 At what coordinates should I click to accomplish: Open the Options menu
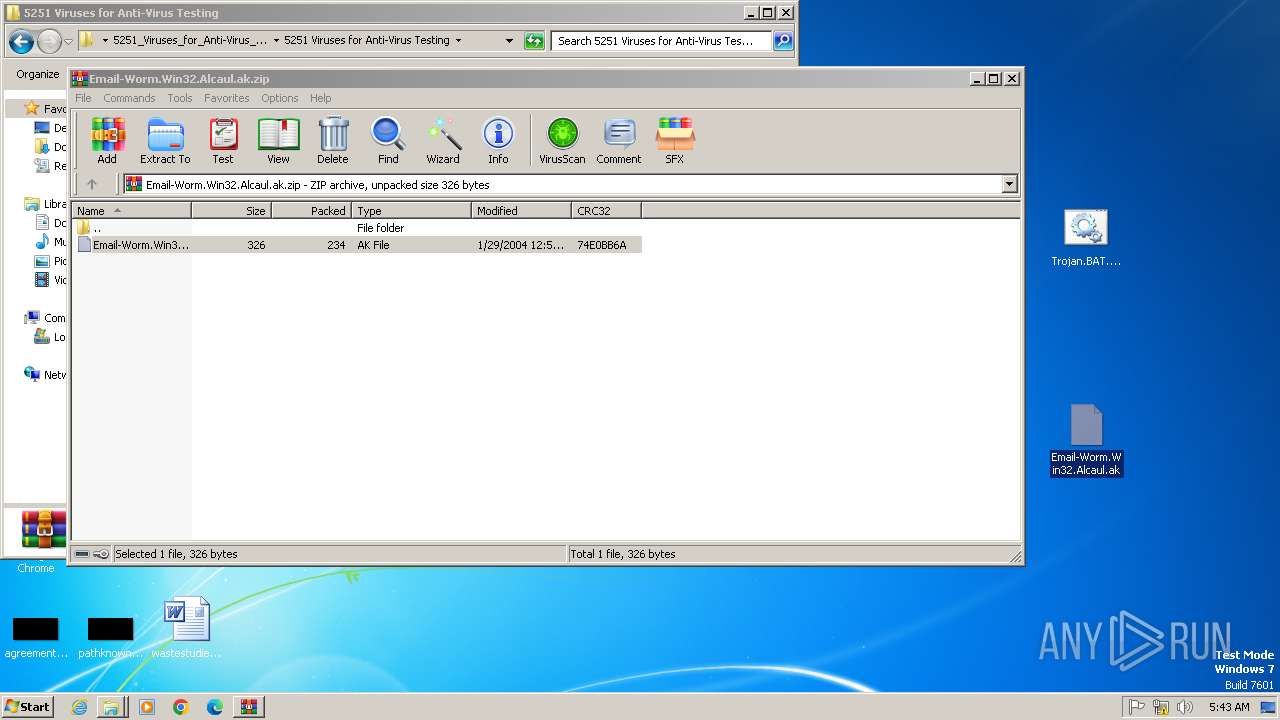[280, 98]
